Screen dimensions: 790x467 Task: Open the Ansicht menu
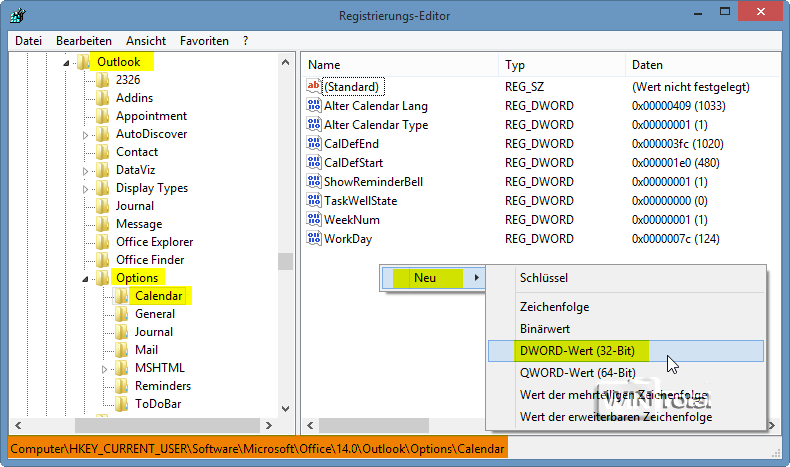[146, 41]
